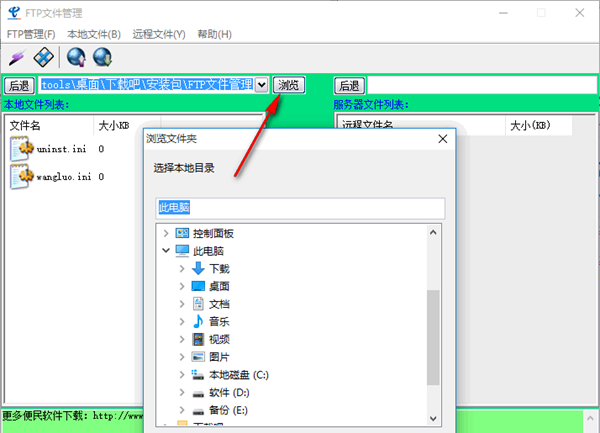
Task: Click the folder tree scrollbar thumb
Action: coord(433,337)
